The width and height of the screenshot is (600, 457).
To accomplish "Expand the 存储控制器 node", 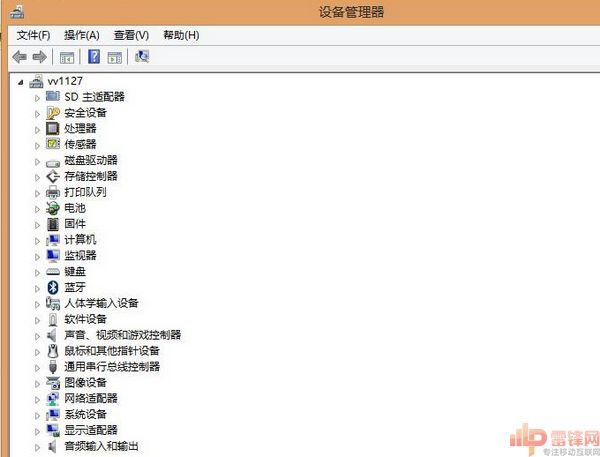I will point(37,178).
